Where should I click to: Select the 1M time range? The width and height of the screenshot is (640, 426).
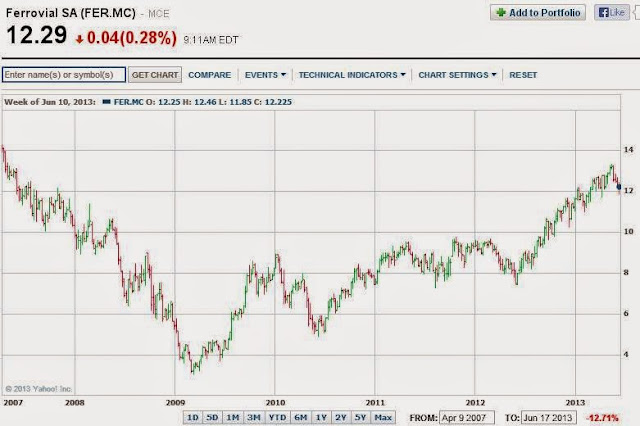[233, 417]
